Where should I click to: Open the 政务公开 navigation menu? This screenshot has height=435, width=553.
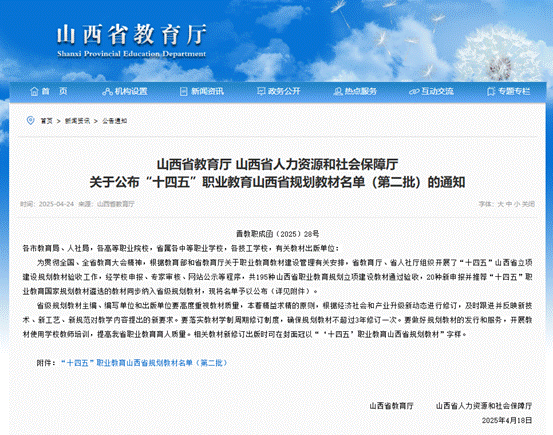284,91
